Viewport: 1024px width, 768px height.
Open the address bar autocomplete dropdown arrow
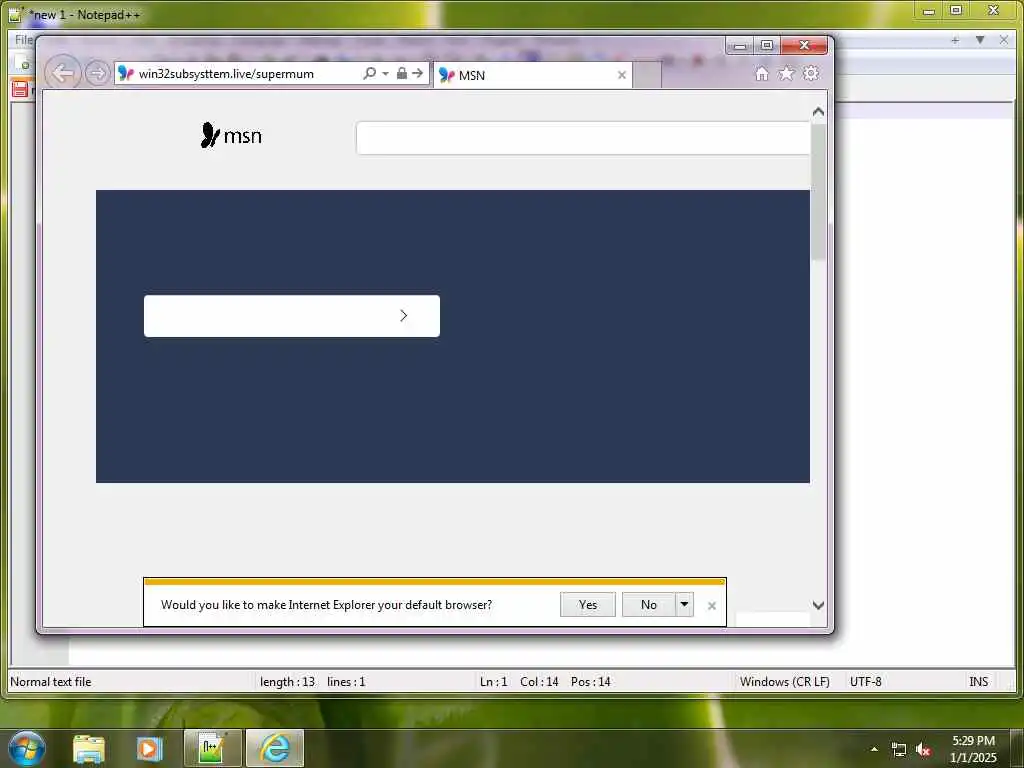click(x=385, y=73)
